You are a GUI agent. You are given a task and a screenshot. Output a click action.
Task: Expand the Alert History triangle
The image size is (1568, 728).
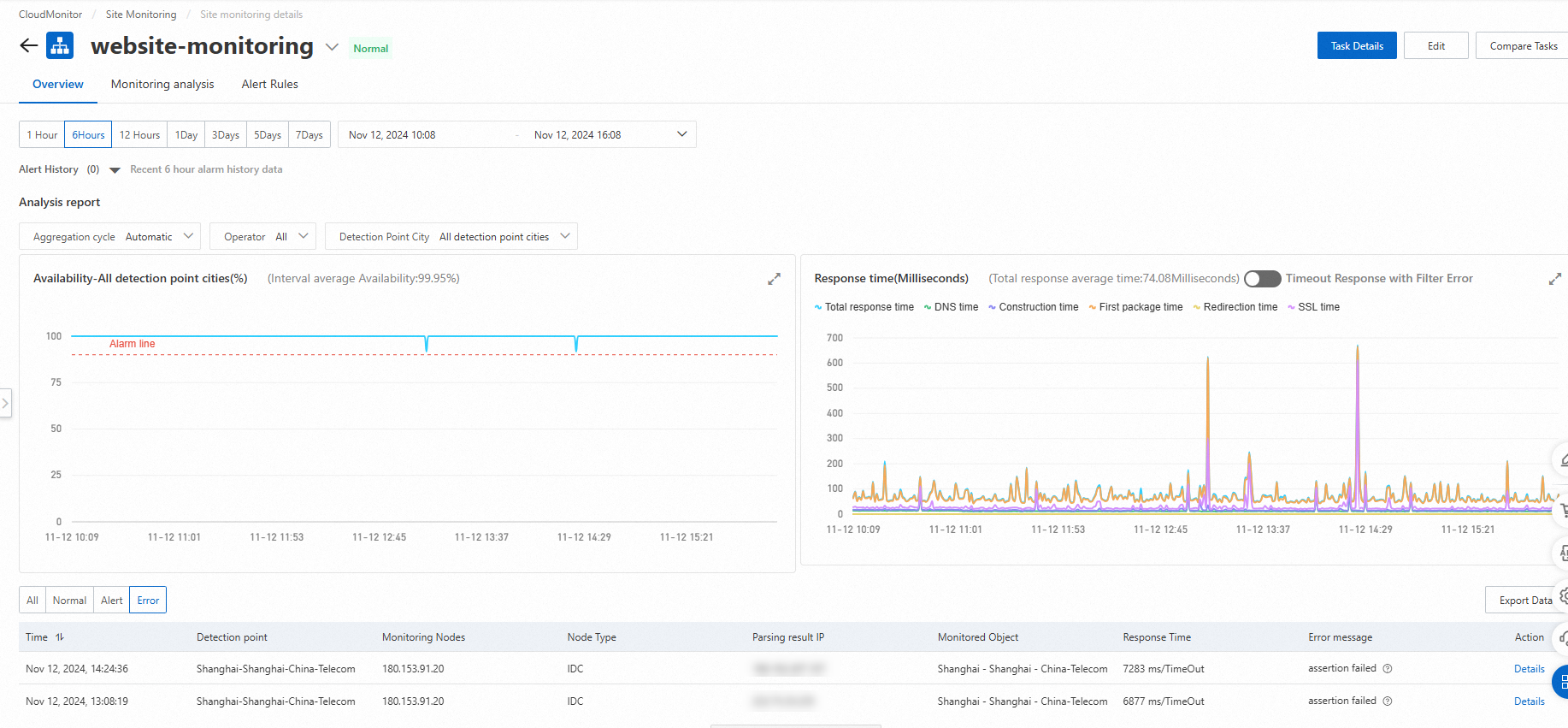tap(115, 170)
